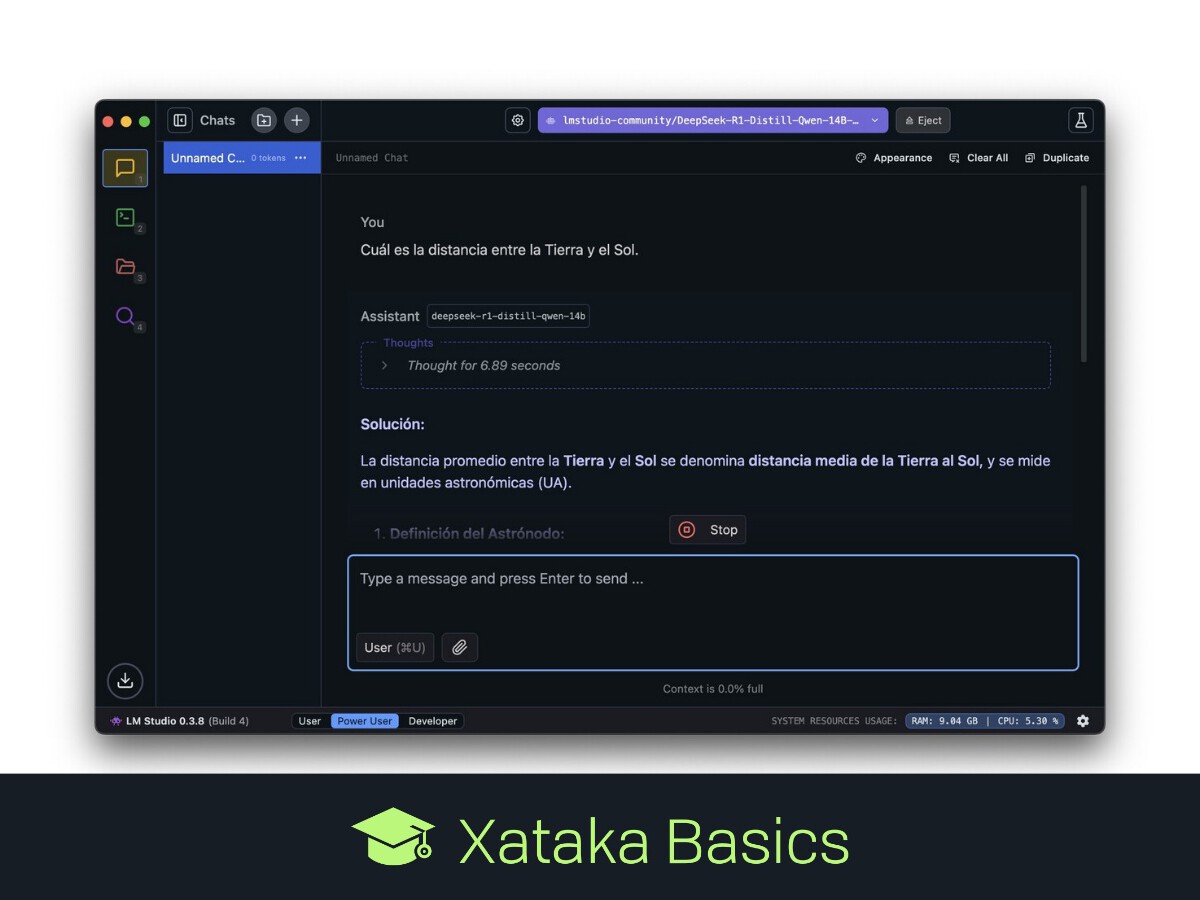Open the flask experimental settings icon
The height and width of the screenshot is (900, 1200).
[x=1080, y=120]
